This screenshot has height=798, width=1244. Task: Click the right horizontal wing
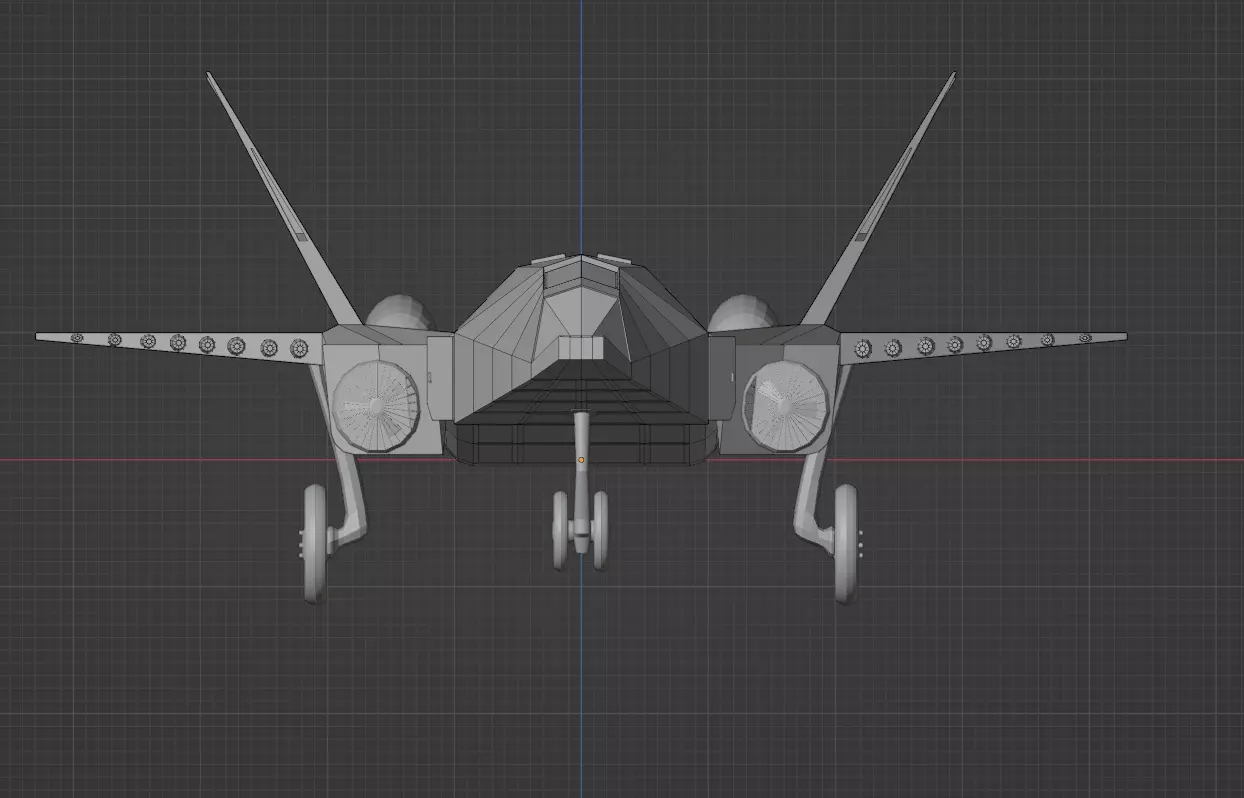pyautogui.click(x=985, y=345)
